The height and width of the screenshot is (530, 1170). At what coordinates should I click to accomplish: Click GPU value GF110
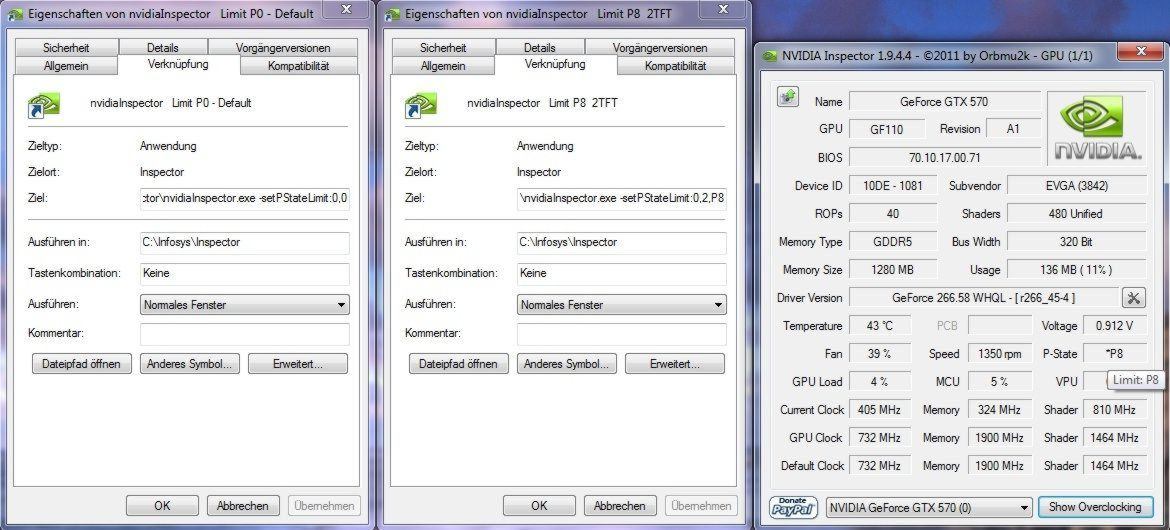(886, 129)
